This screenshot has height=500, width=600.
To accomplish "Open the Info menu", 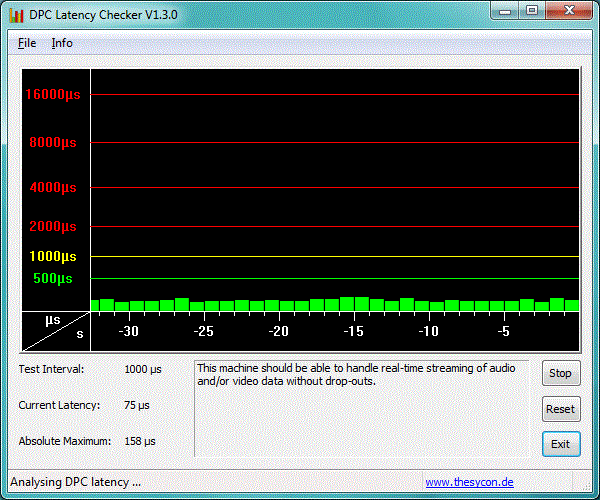I will [x=62, y=43].
